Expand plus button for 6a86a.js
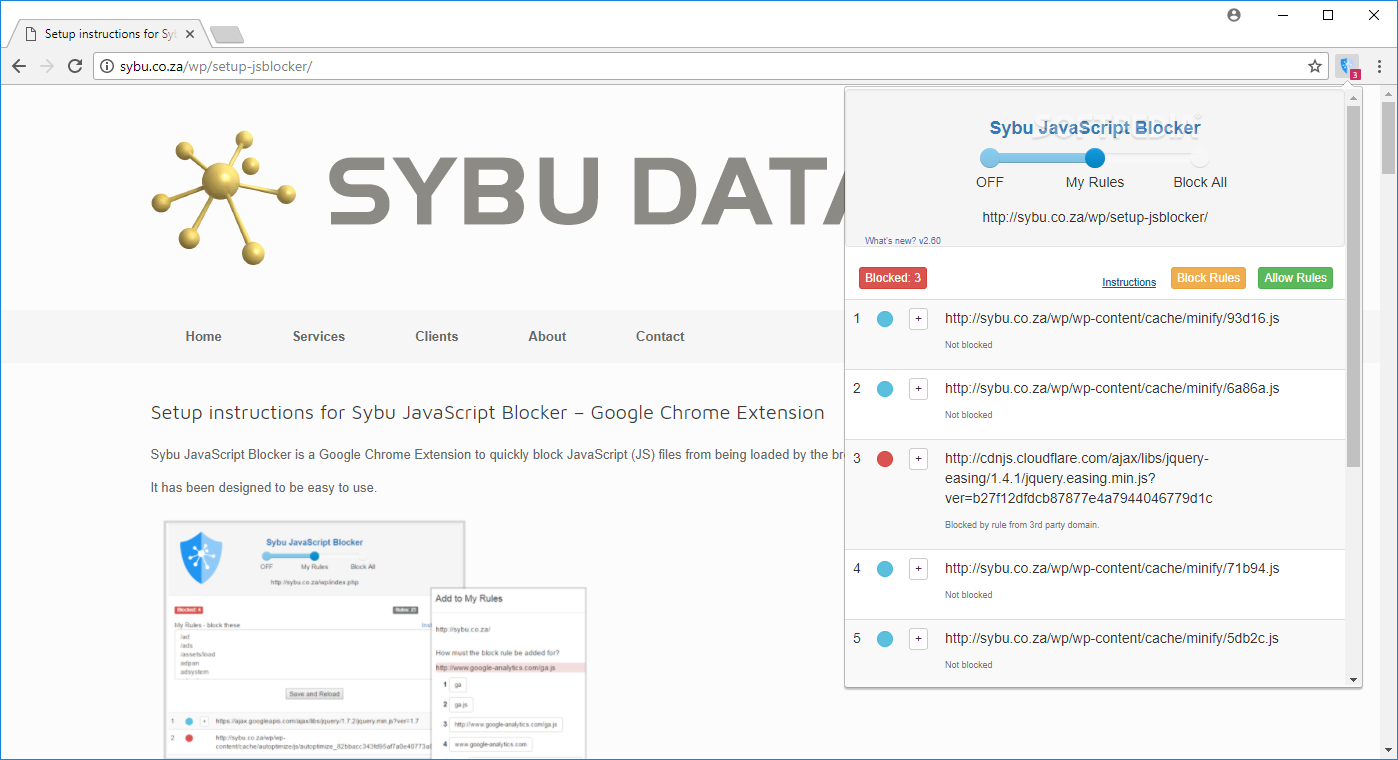Screen dimensions: 1398x760 coord(918,389)
